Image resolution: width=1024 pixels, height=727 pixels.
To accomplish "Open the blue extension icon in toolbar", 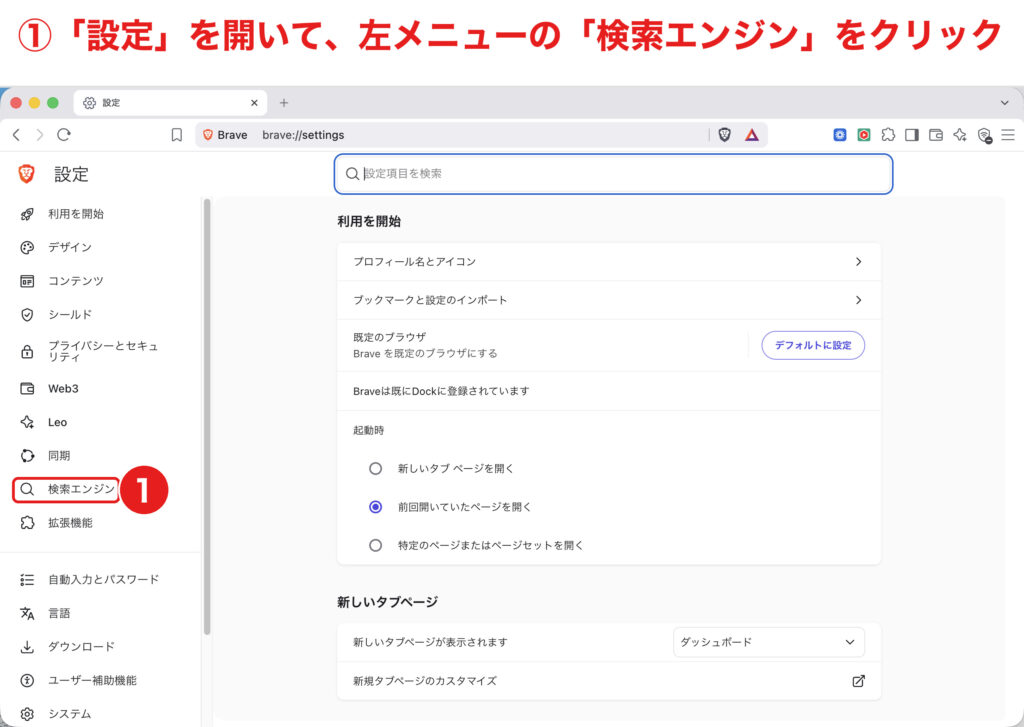I will click(x=840, y=135).
